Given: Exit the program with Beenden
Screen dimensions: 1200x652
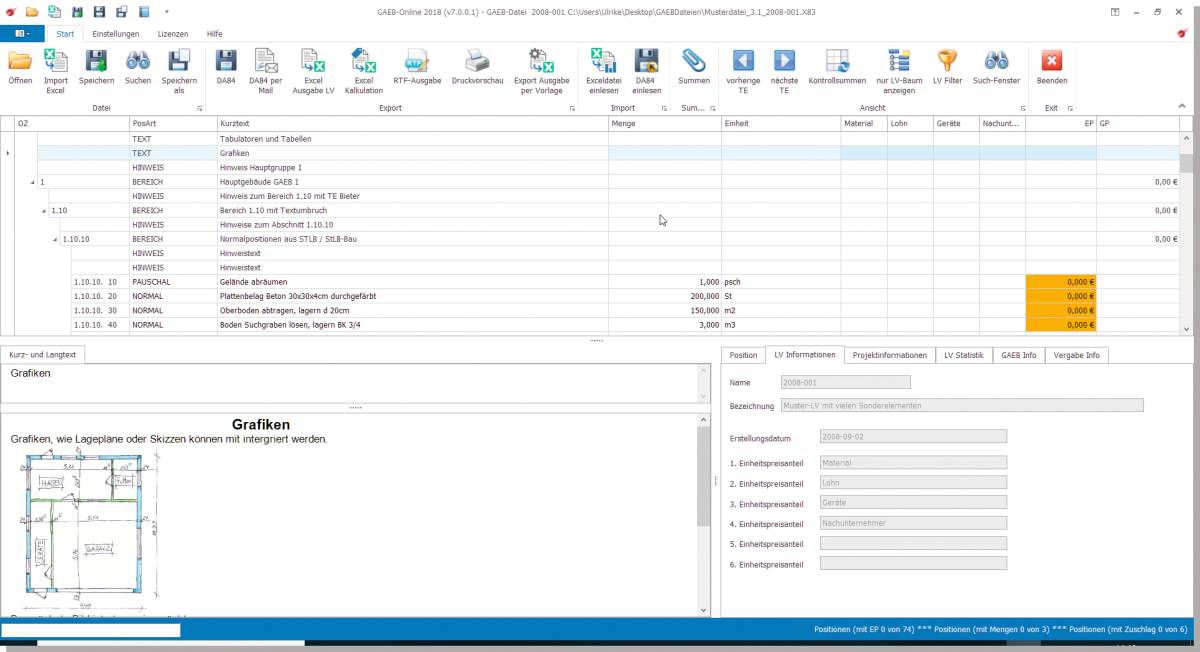Looking at the screenshot, I should tap(1052, 68).
